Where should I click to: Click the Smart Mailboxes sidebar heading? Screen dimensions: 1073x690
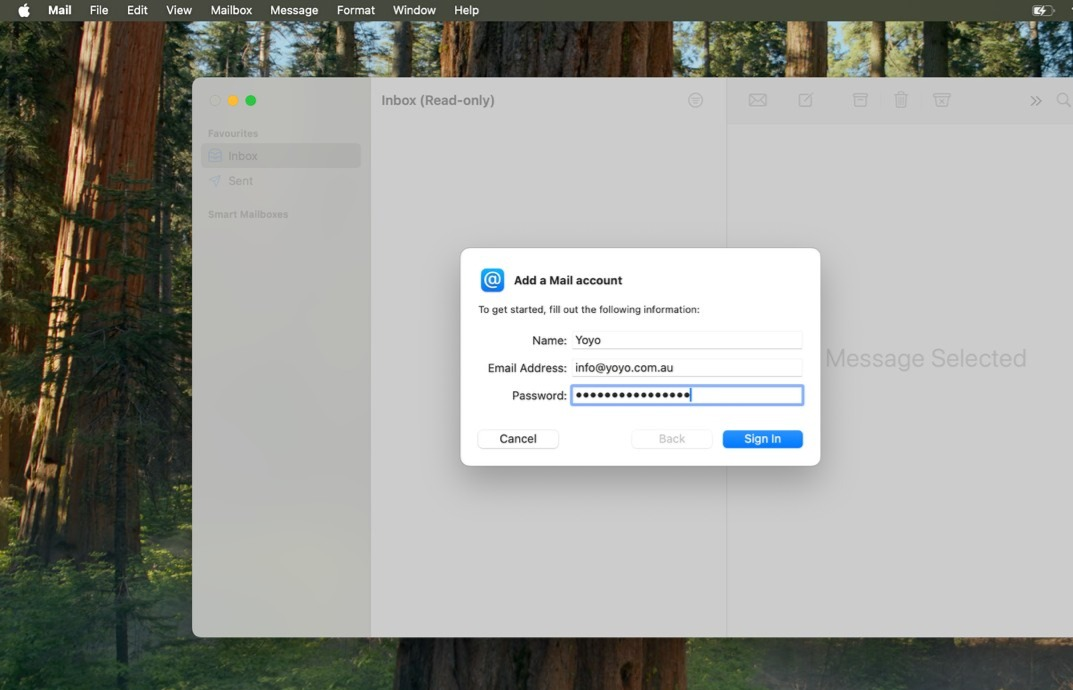click(x=248, y=214)
